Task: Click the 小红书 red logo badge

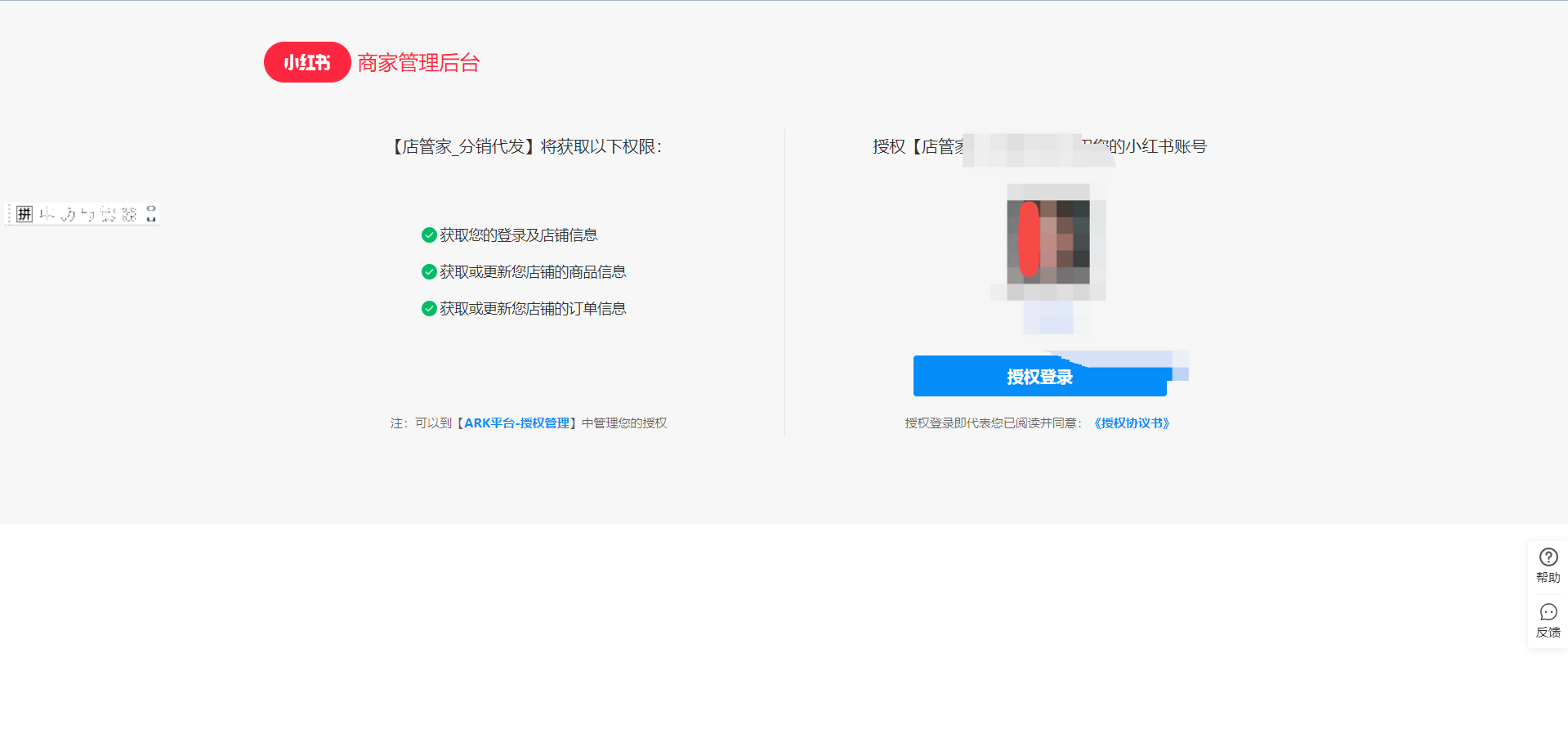Action: tap(307, 62)
